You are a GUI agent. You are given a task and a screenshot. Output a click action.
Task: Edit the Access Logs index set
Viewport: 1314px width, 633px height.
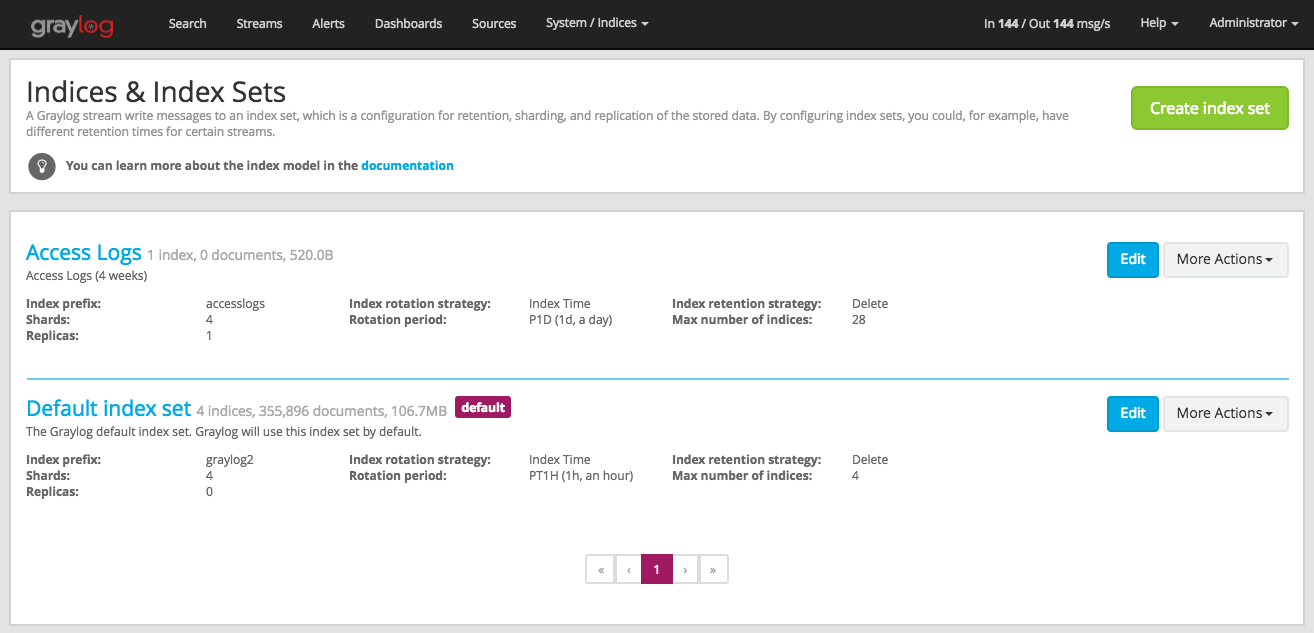(1132, 259)
